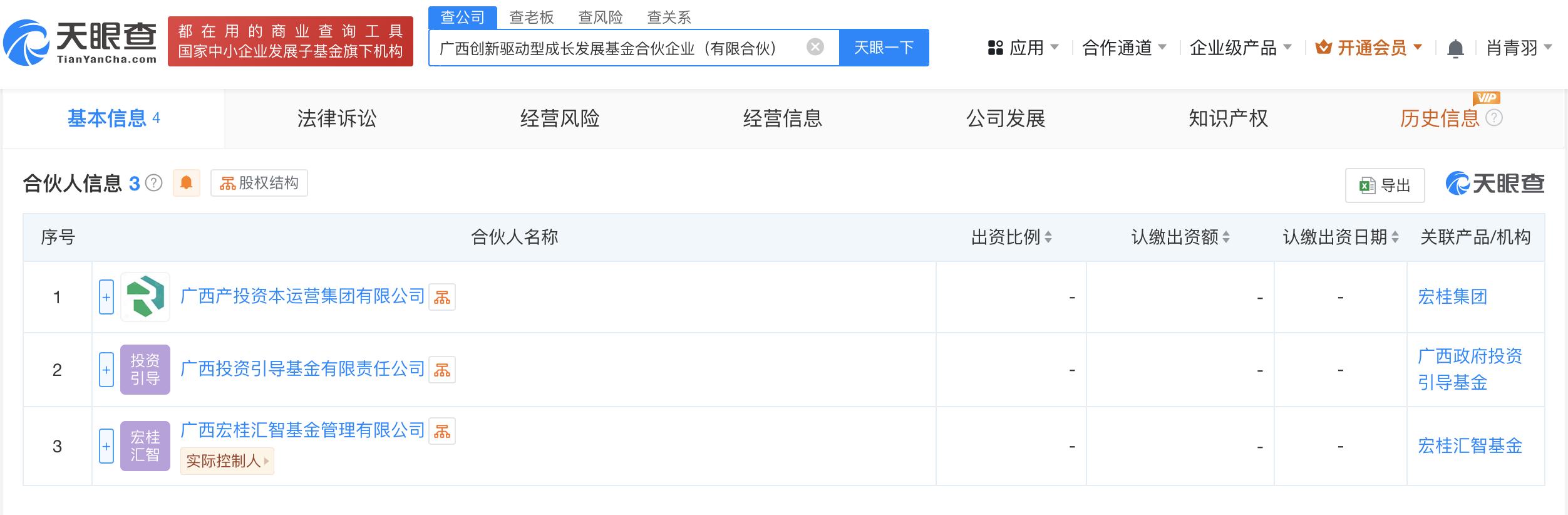Switch to the 公司发展 tab
This screenshot has width=1568, height=515.
1006,118
